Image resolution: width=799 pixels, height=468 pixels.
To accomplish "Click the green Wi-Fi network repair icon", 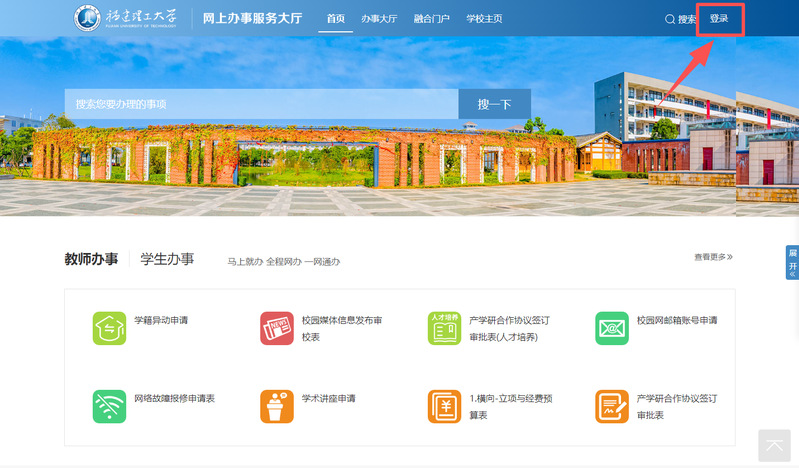I will tap(109, 406).
